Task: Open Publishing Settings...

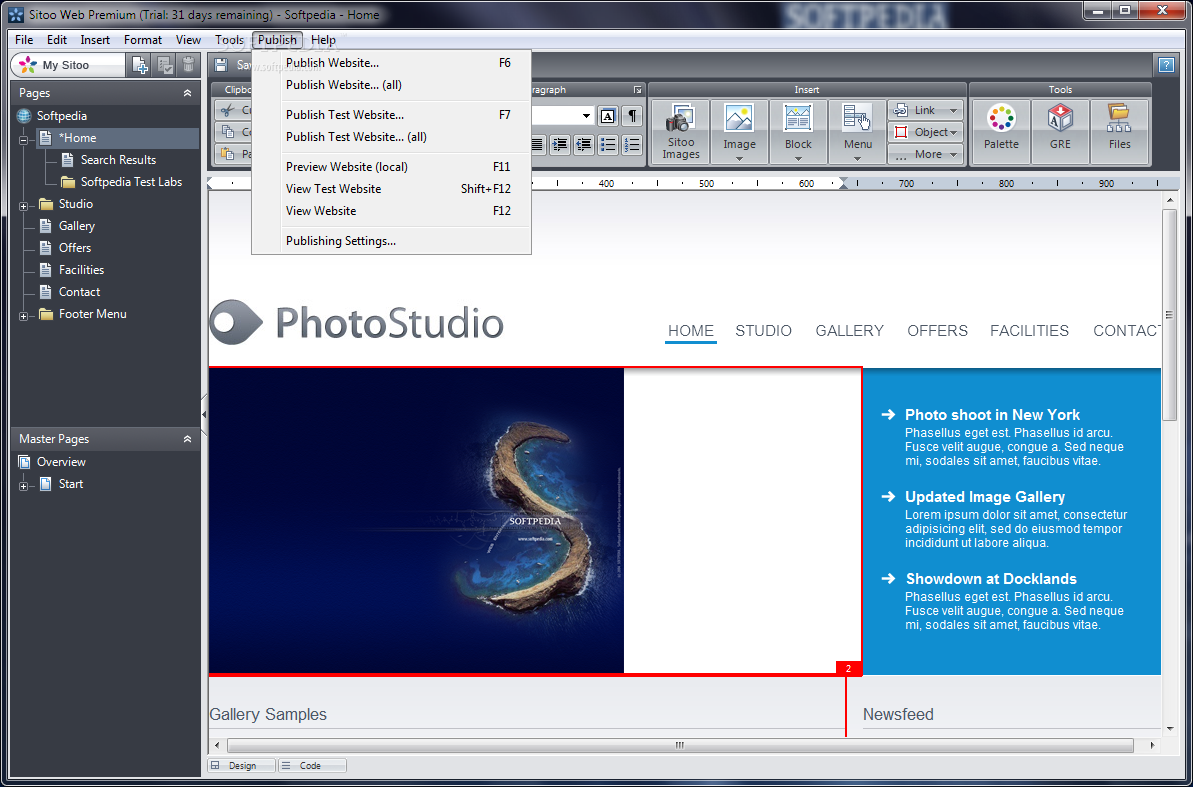Action: pyautogui.click(x=391, y=241)
